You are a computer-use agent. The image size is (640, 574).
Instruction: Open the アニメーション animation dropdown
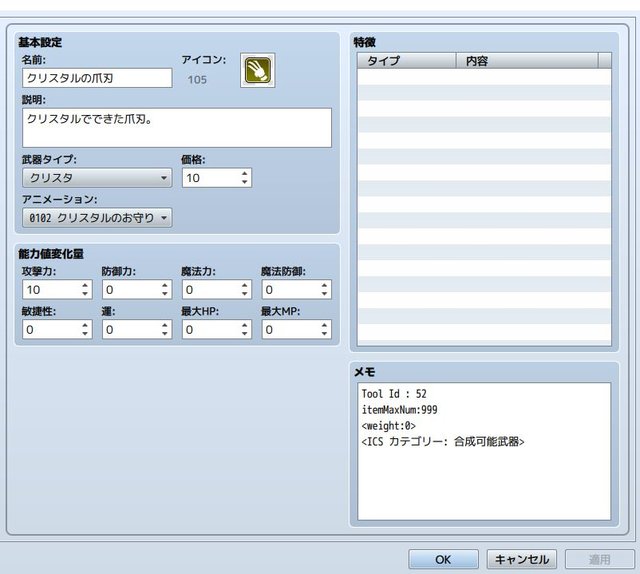(97, 218)
